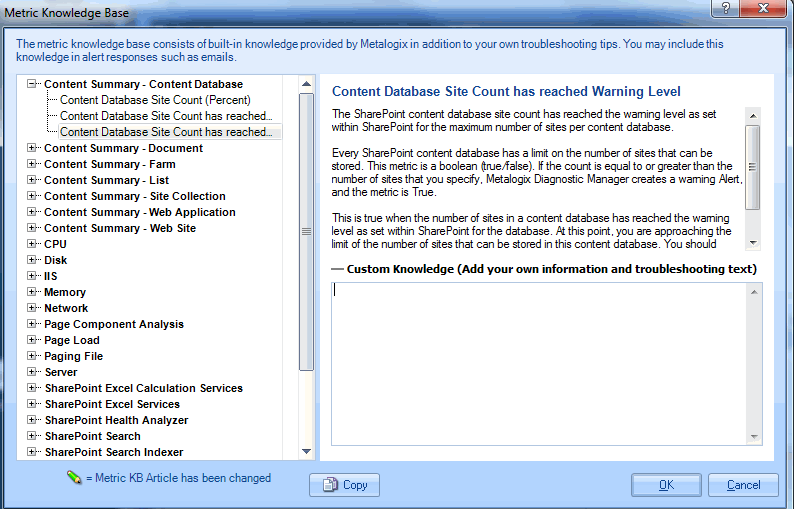
Task: Expand the SharePoint Search node
Action: pos(31,436)
